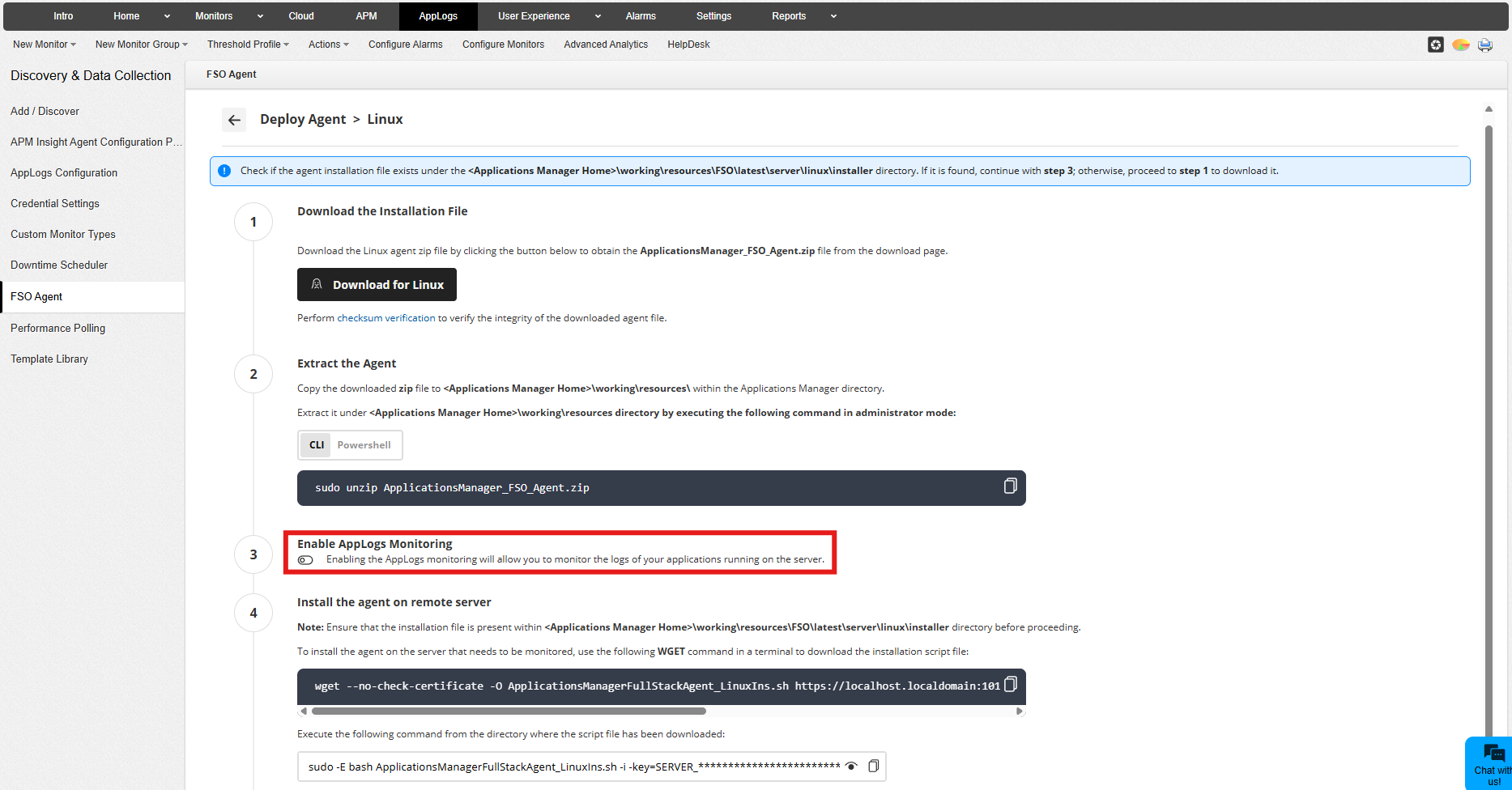The image size is (1512, 790).
Task: Enable the AppLogs Monitoring toggle
Action: click(305, 559)
